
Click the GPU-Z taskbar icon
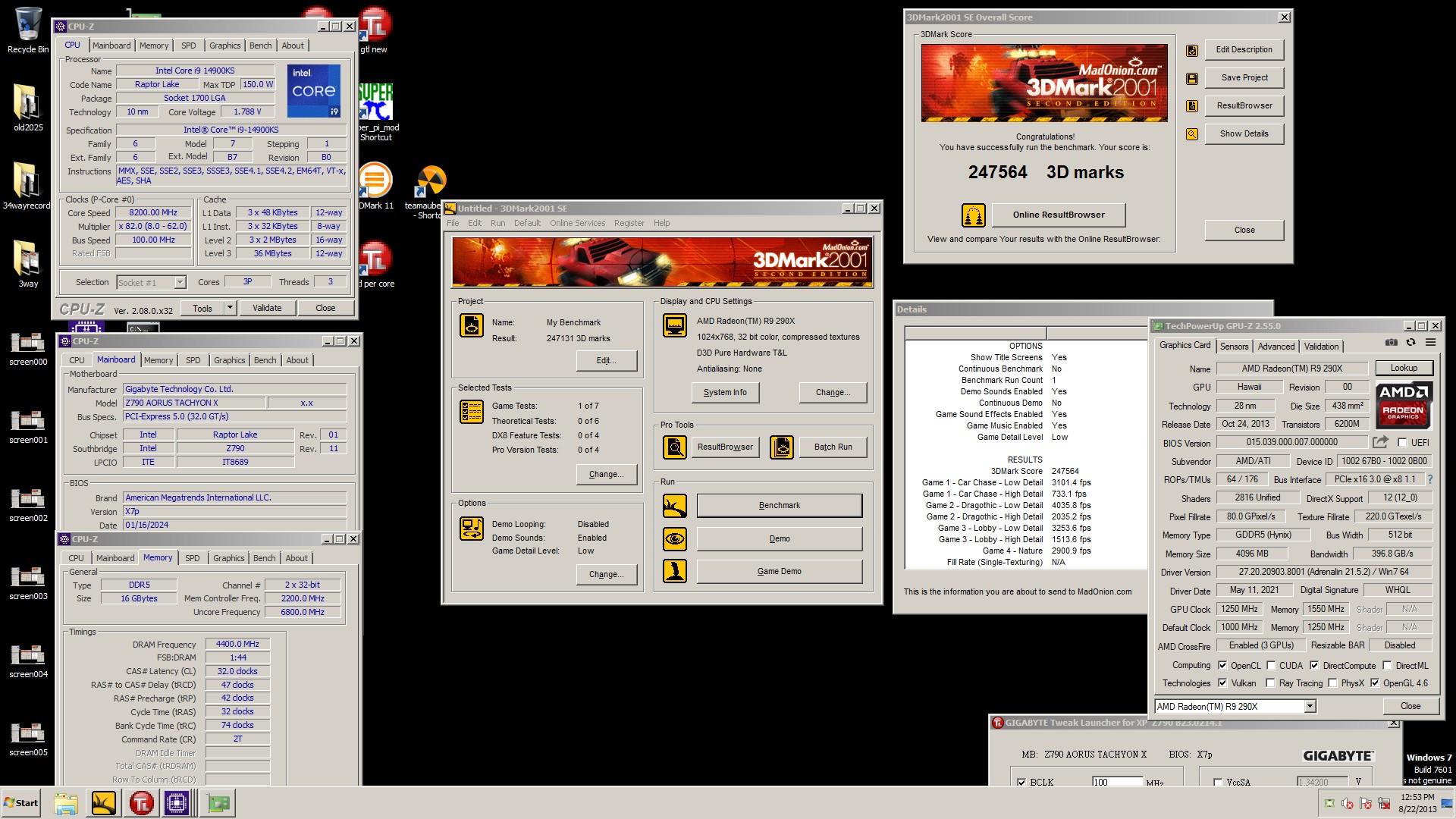pos(218,803)
